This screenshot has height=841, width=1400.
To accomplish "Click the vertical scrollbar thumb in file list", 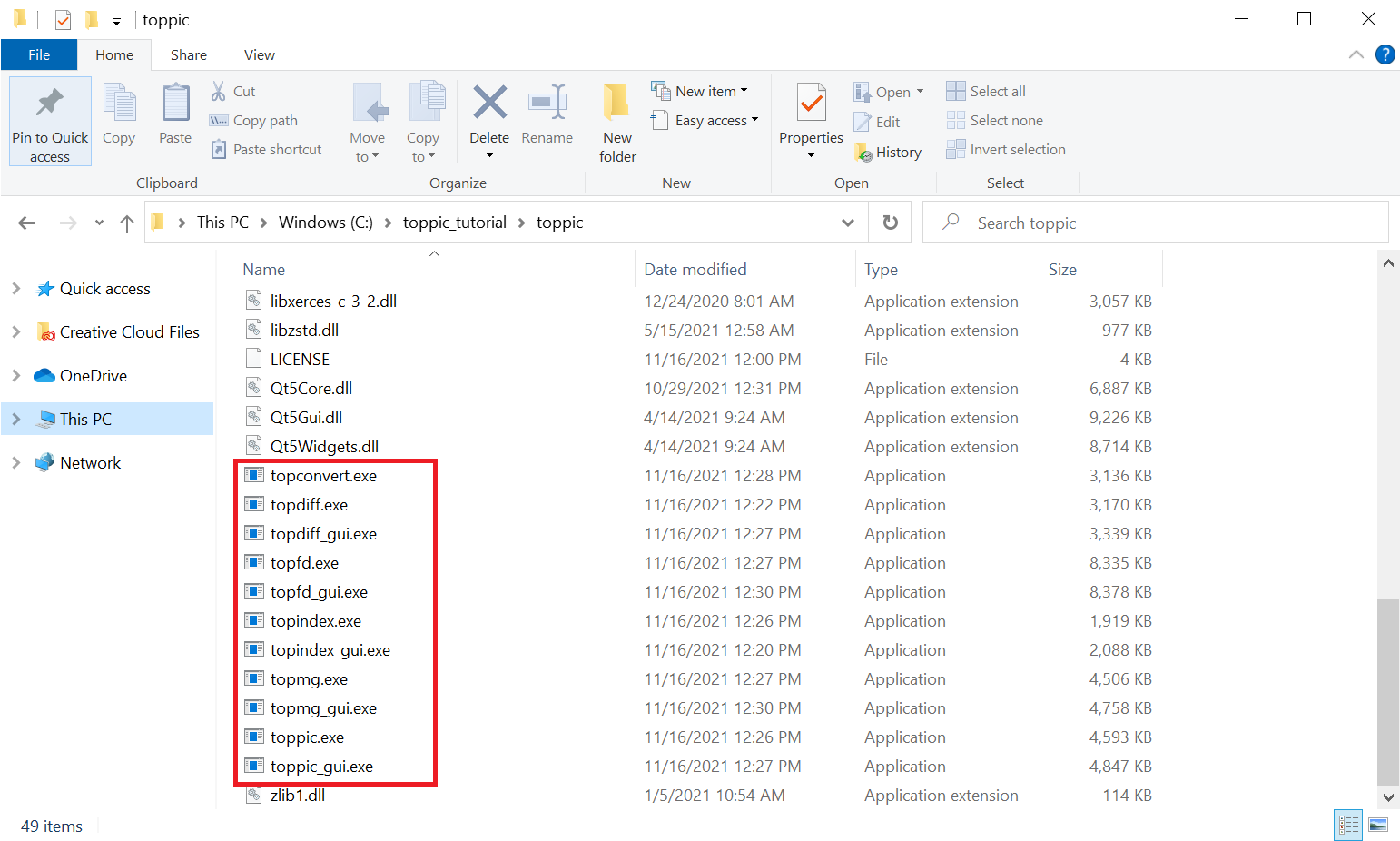I will coord(1387,690).
